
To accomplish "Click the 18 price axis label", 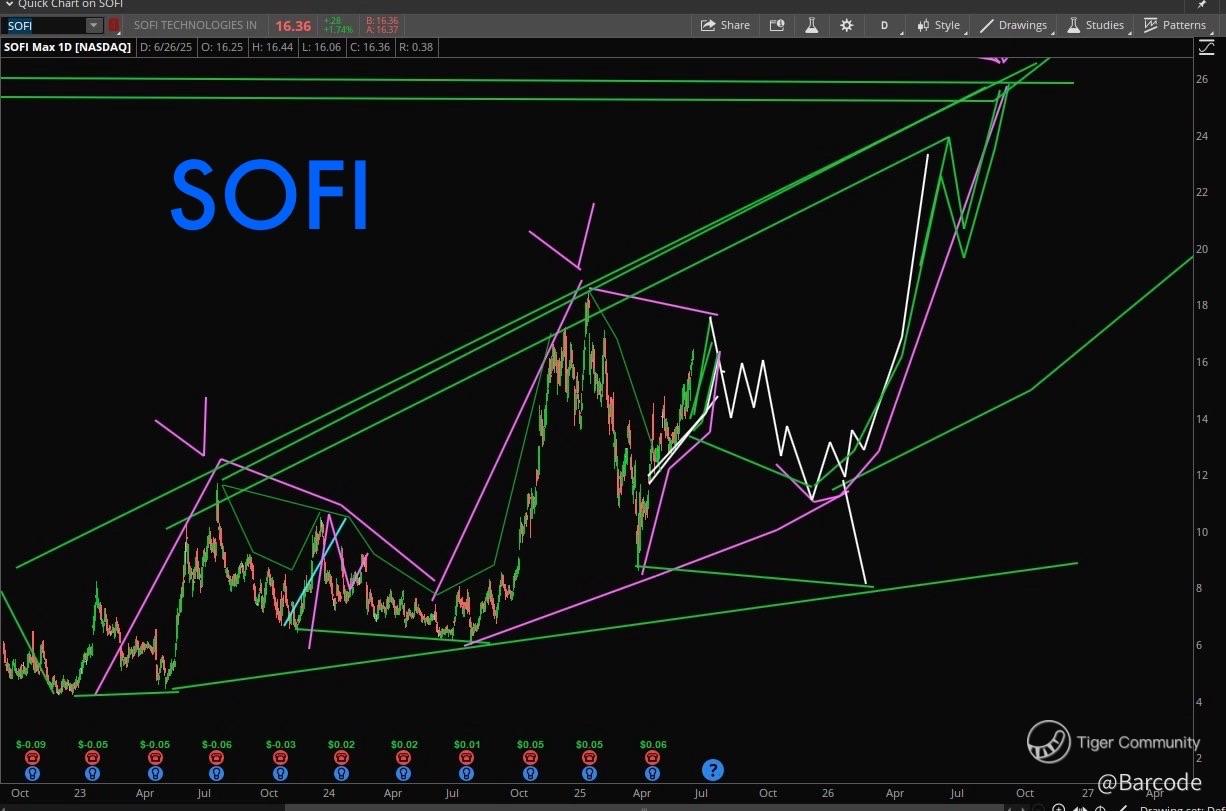I will pos(1204,306).
